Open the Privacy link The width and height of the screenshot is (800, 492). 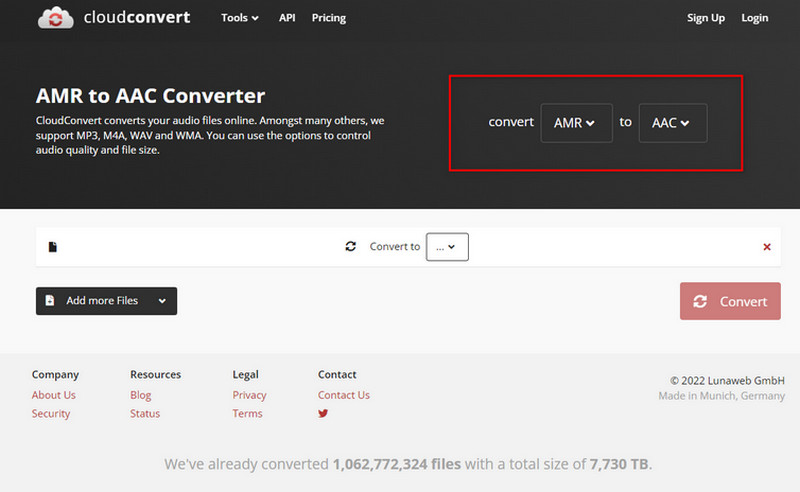click(249, 395)
